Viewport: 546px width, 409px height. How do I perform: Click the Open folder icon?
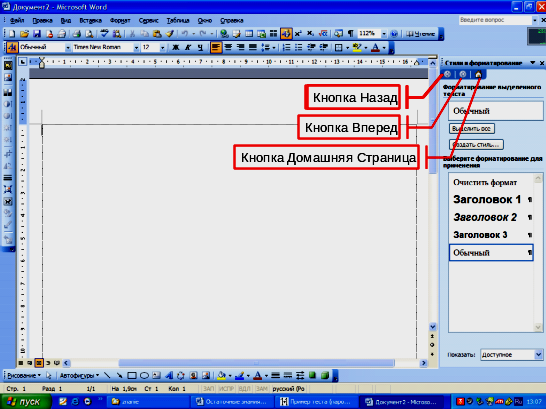click(24, 34)
